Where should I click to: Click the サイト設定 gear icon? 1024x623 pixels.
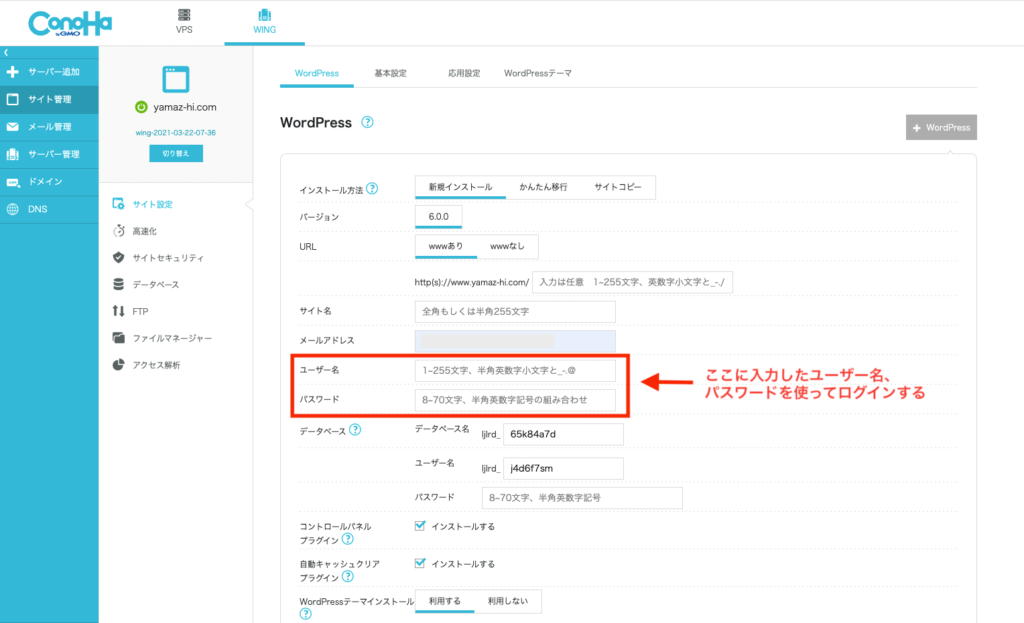[118, 204]
